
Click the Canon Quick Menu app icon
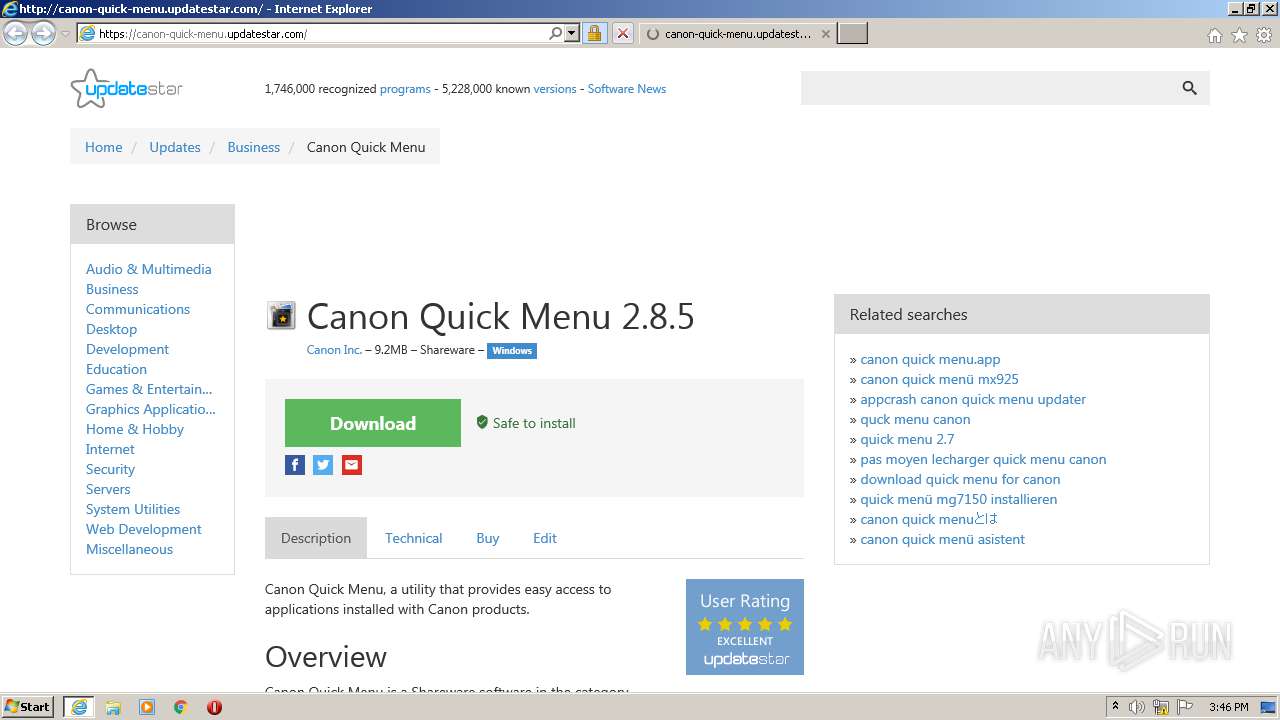[x=281, y=316]
